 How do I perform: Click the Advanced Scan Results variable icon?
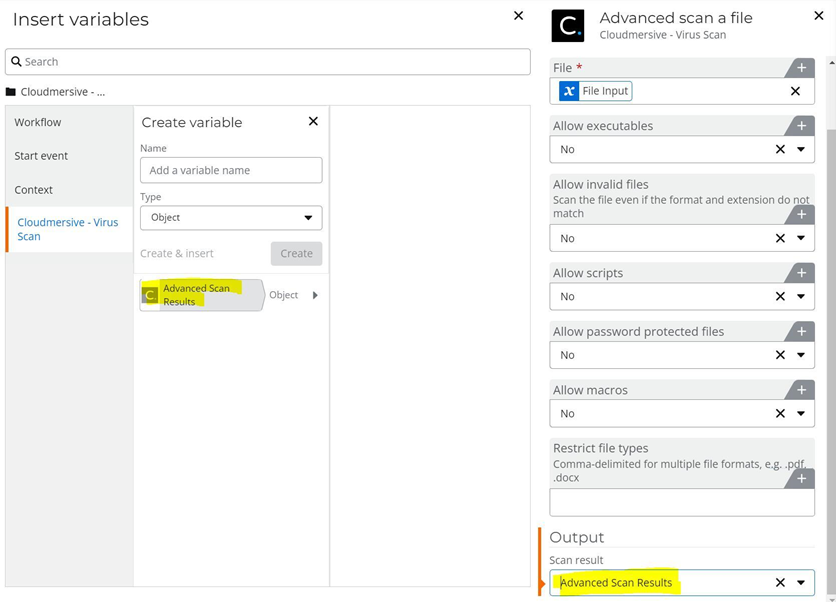150,295
